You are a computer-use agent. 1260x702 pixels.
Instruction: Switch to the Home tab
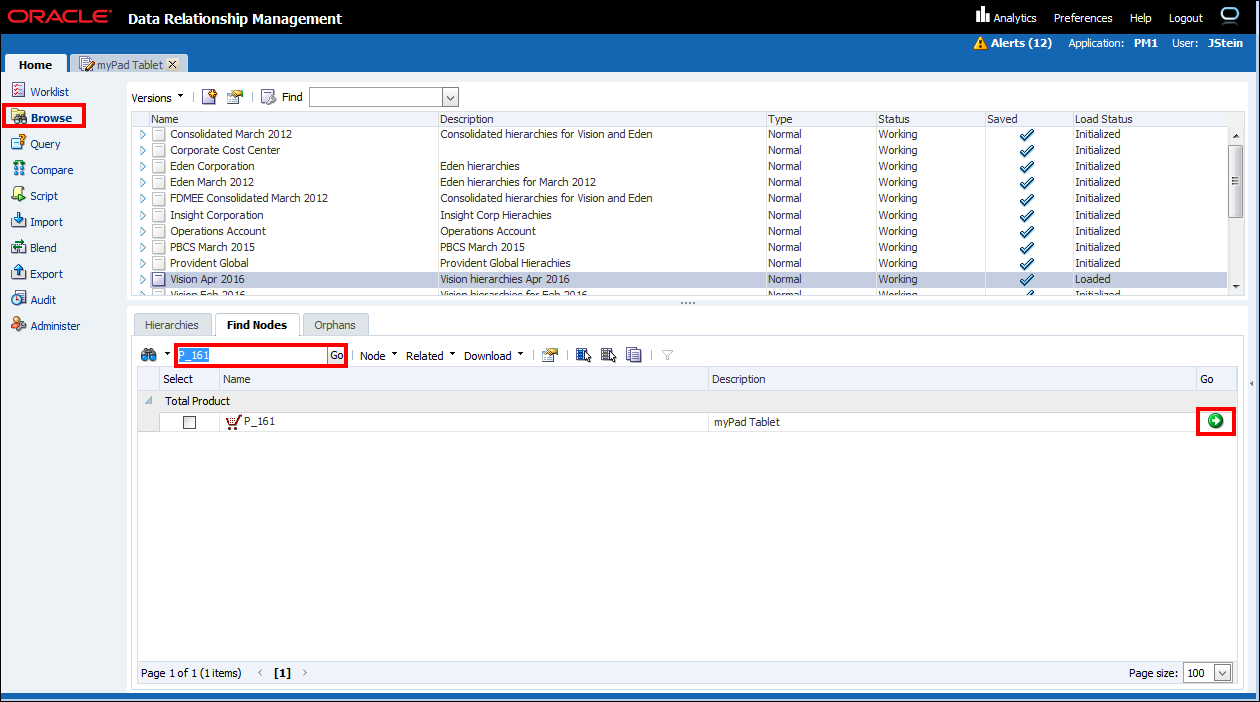click(x=36, y=64)
